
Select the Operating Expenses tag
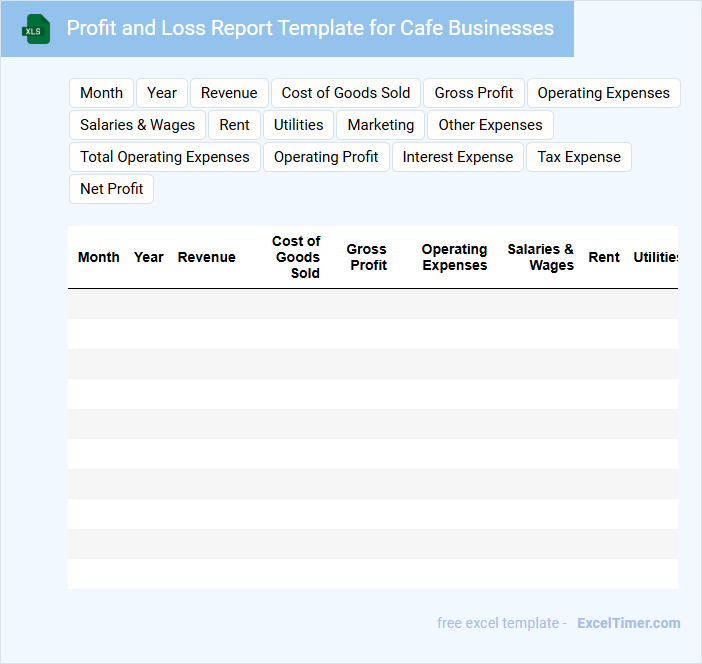(x=604, y=93)
